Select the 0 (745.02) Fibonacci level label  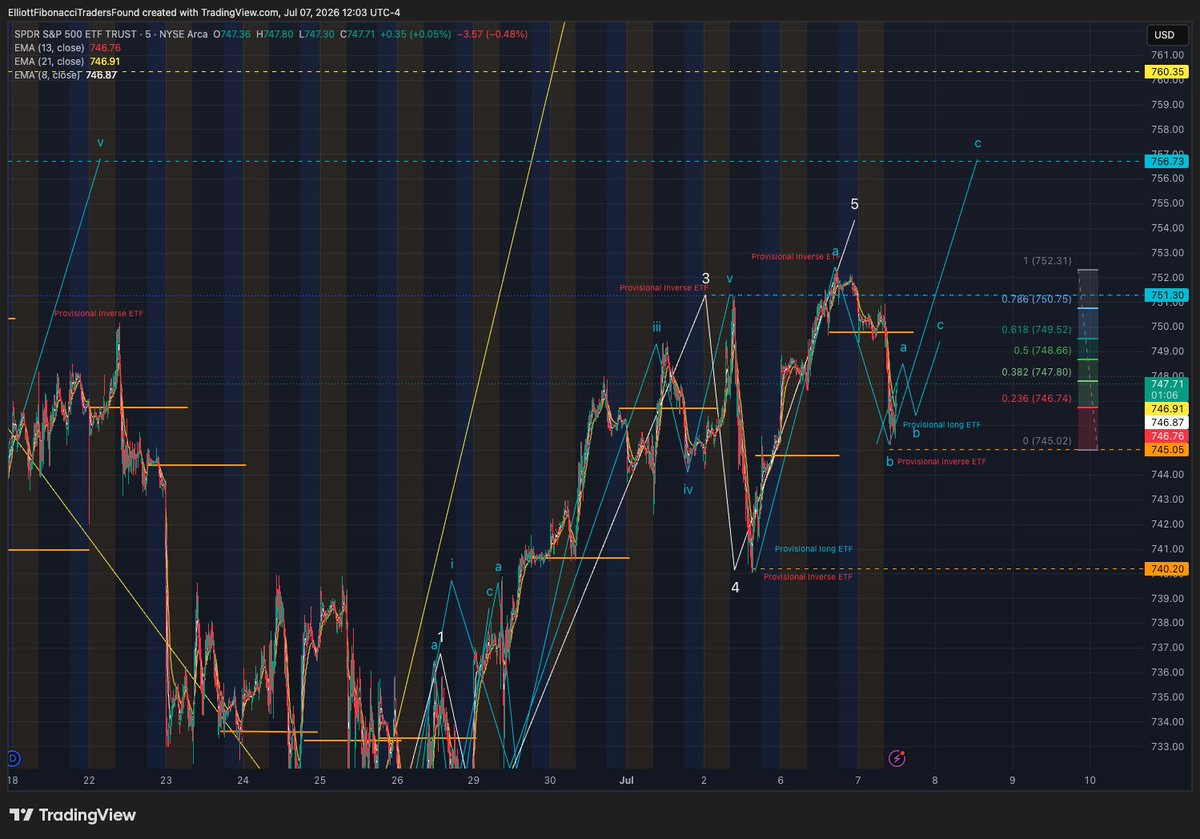(1046, 440)
